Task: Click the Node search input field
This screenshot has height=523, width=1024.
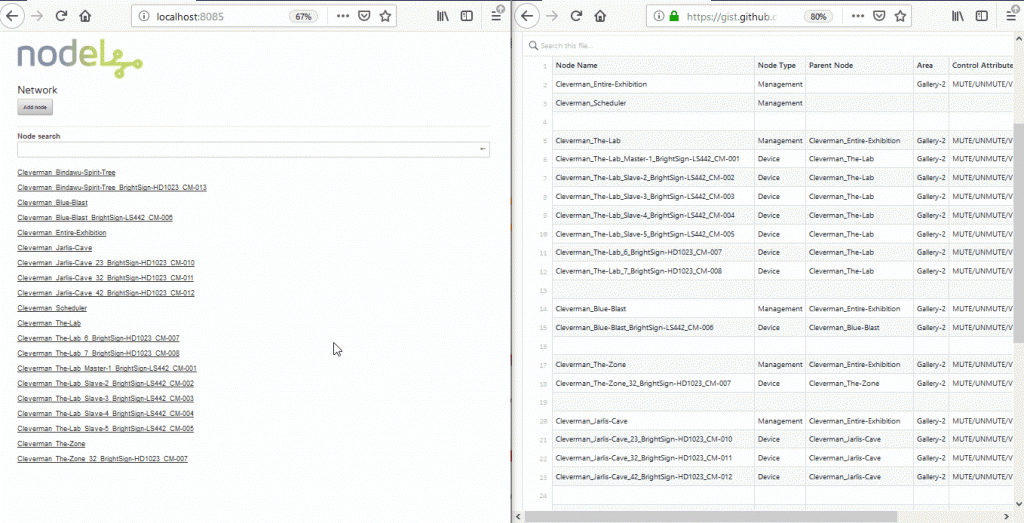Action: pyautogui.click(x=245, y=150)
